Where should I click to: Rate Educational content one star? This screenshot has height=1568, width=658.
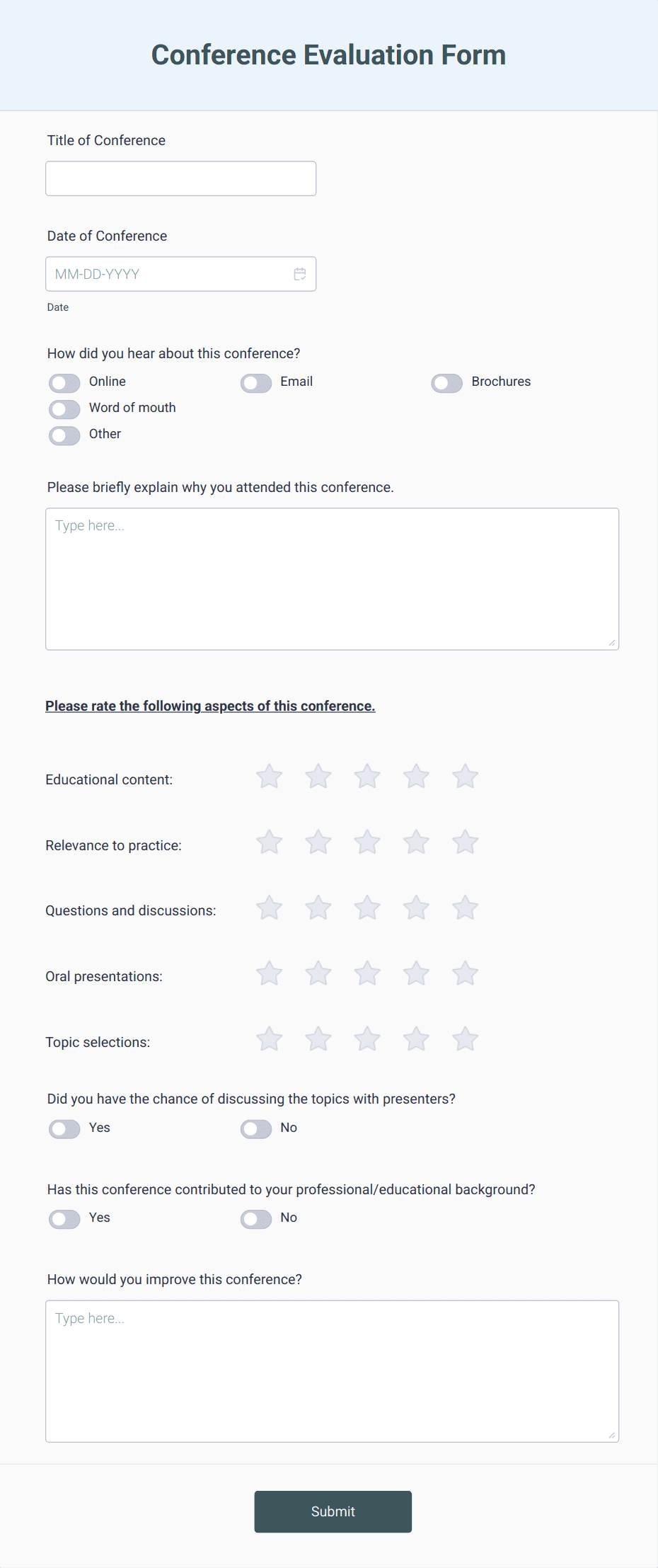268,776
